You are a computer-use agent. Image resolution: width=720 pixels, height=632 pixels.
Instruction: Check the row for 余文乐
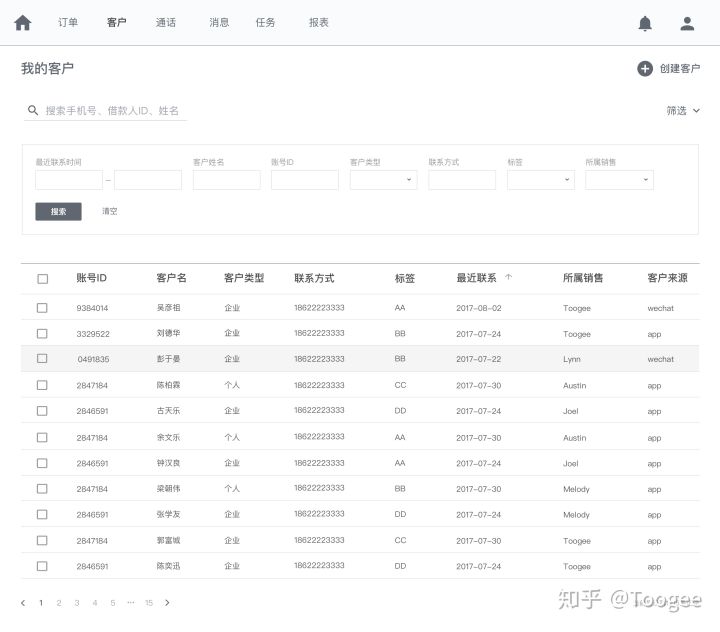pyautogui.click(x=42, y=437)
